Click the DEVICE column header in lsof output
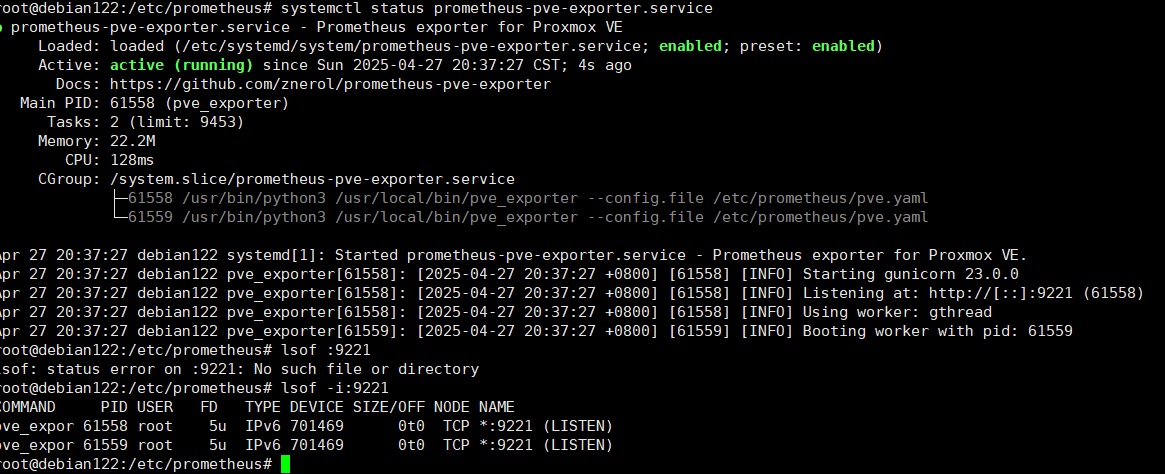Viewport: 1165px width, 474px height. tap(316, 407)
